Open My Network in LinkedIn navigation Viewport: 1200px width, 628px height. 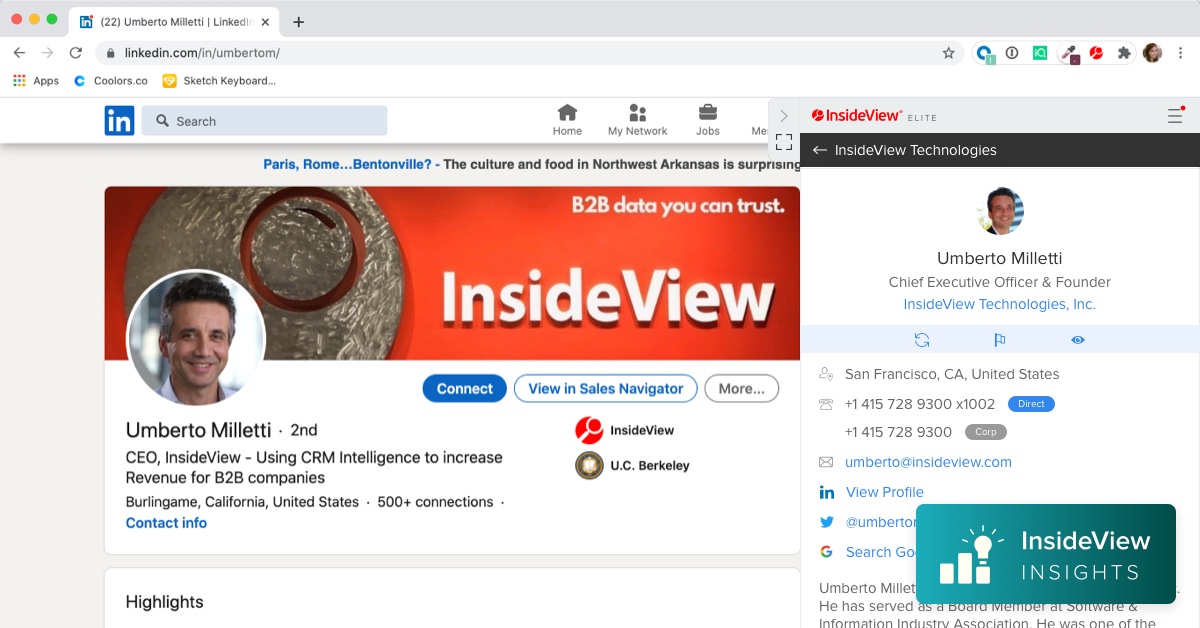[637, 120]
